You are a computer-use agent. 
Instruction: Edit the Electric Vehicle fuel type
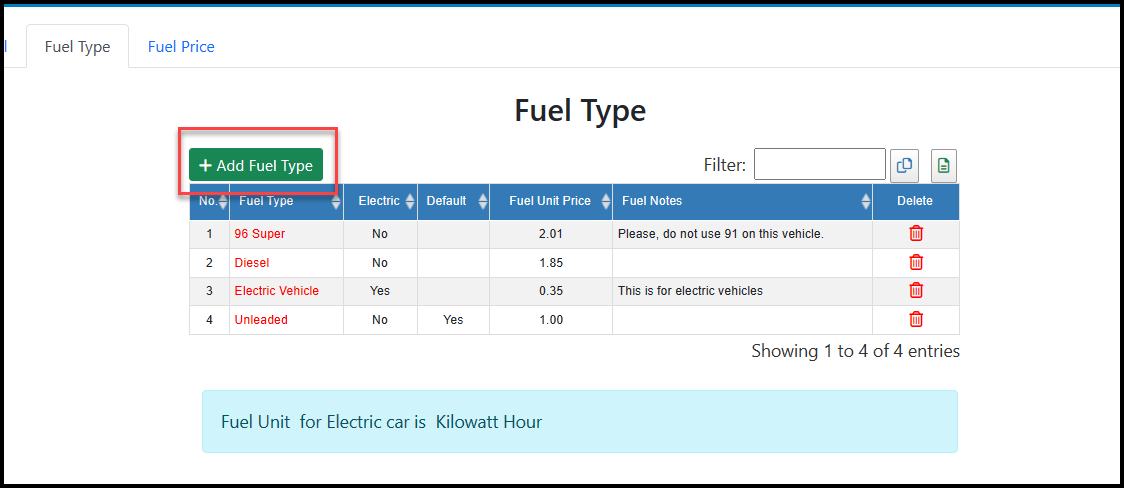pyautogui.click(x=277, y=291)
